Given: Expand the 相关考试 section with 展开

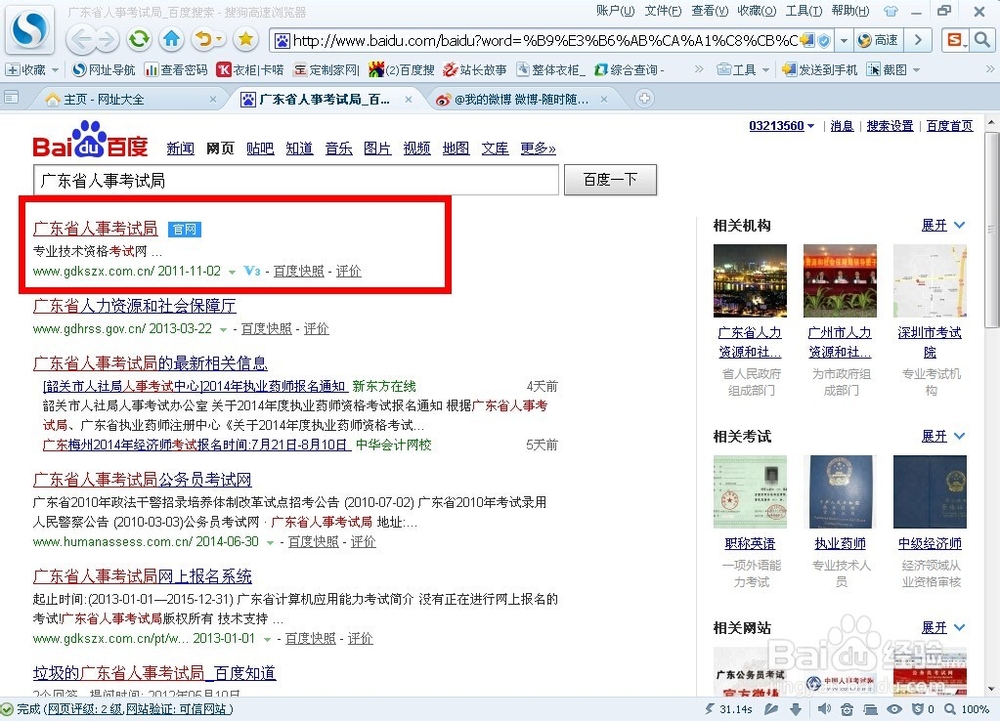Looking at the screenshot, I should coord(943,436).
